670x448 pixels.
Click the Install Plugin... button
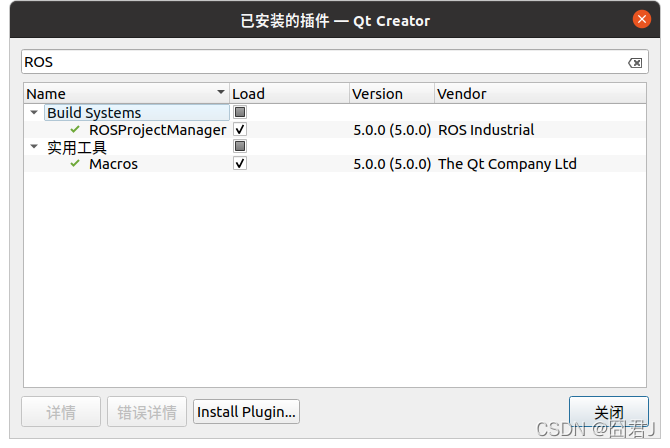(x=246, y=412)
